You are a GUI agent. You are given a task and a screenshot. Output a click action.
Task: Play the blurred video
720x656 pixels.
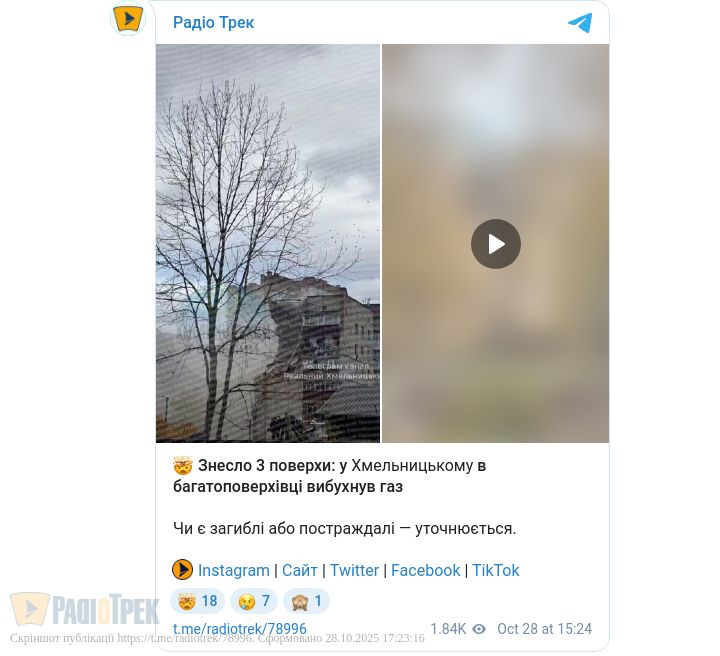[x=495, y=244]
